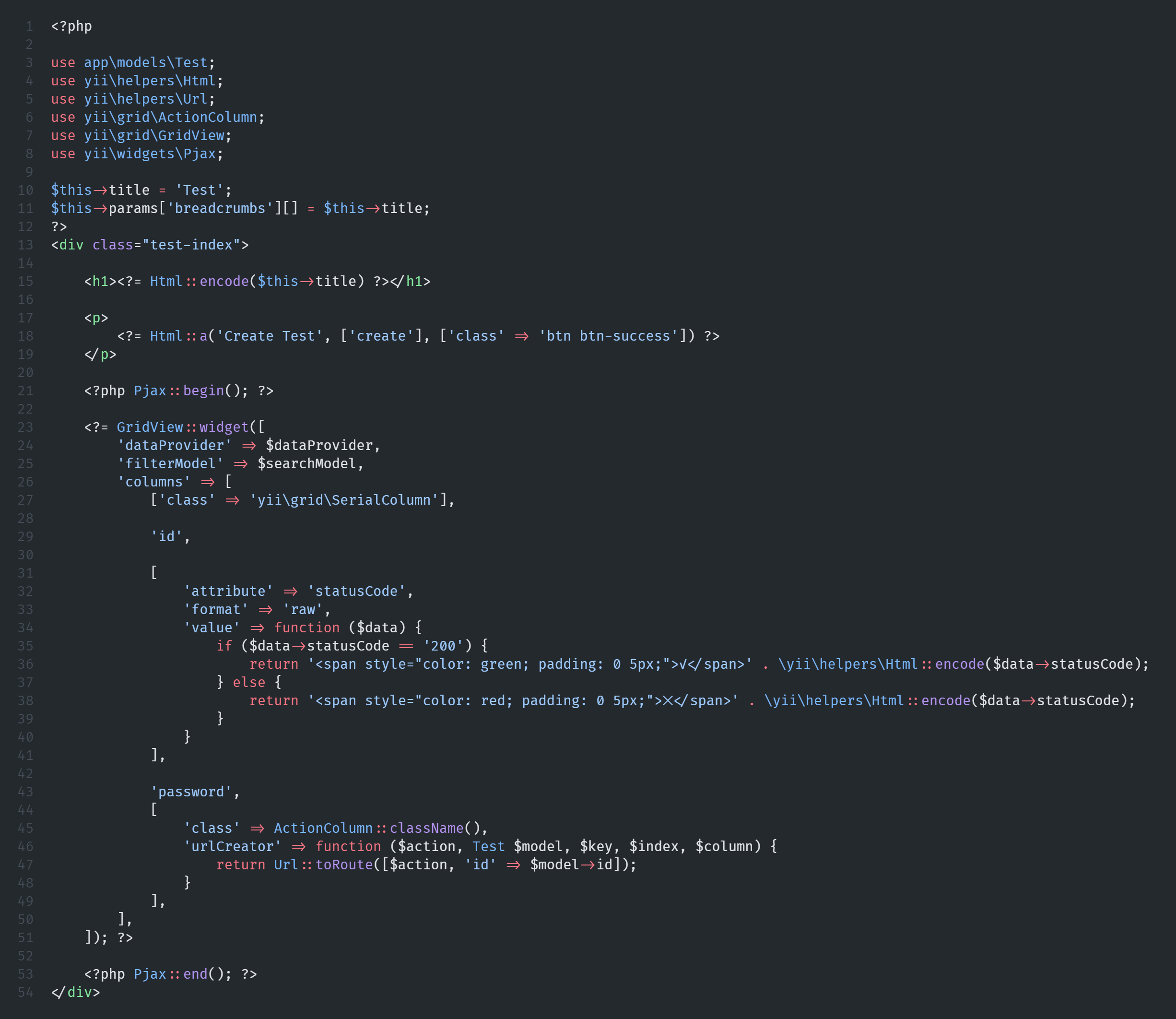
Task: Click ActionColumn::className() call
Action: point(377,828)
